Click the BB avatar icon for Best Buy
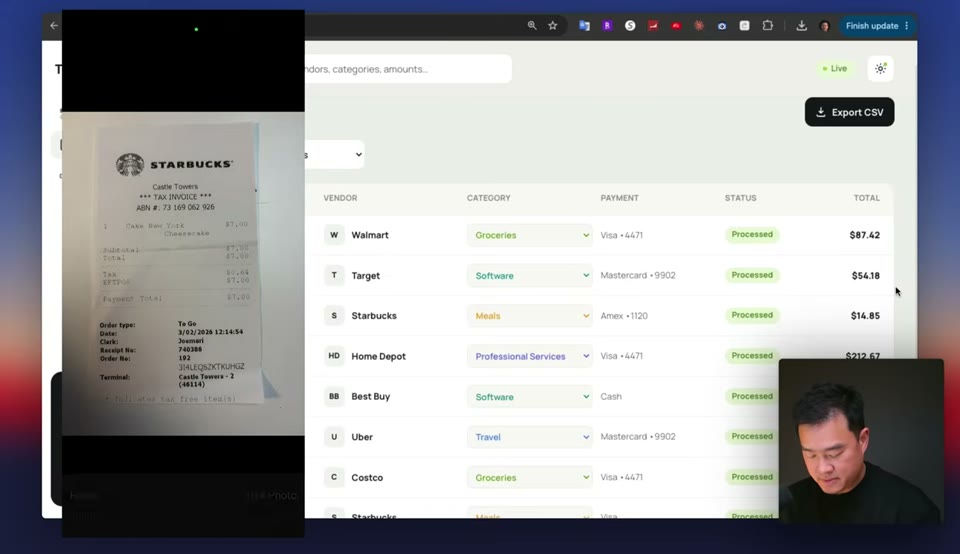 (x=334, y=396)
